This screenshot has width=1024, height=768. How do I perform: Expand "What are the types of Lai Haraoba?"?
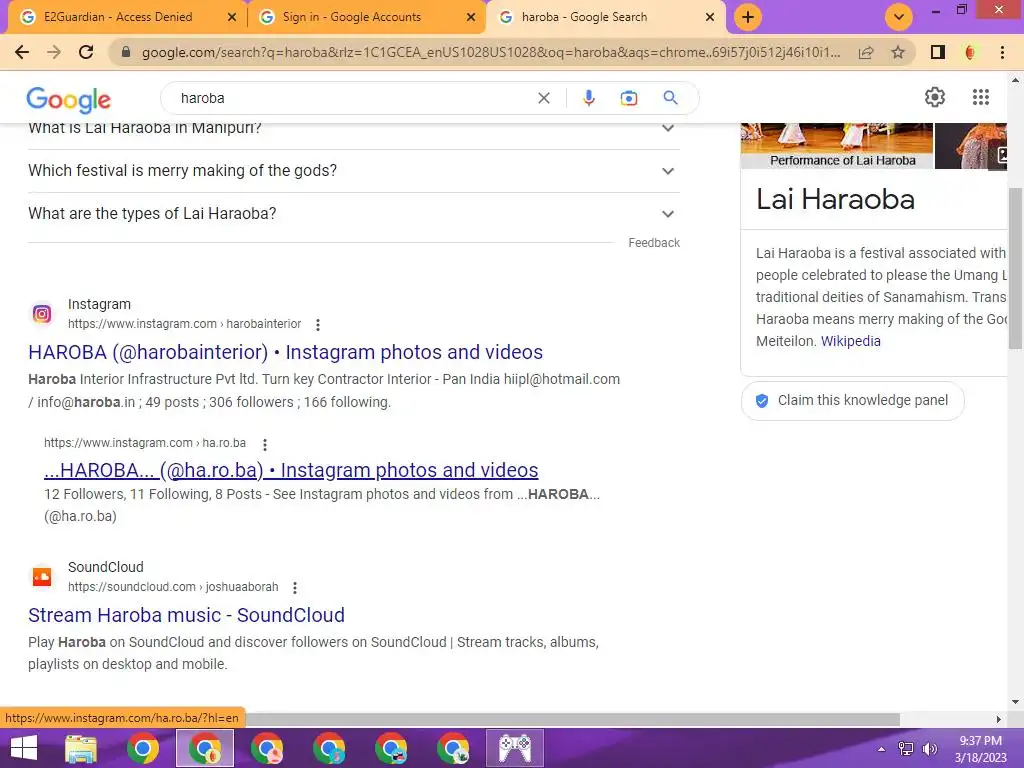(x=353, y=214)
